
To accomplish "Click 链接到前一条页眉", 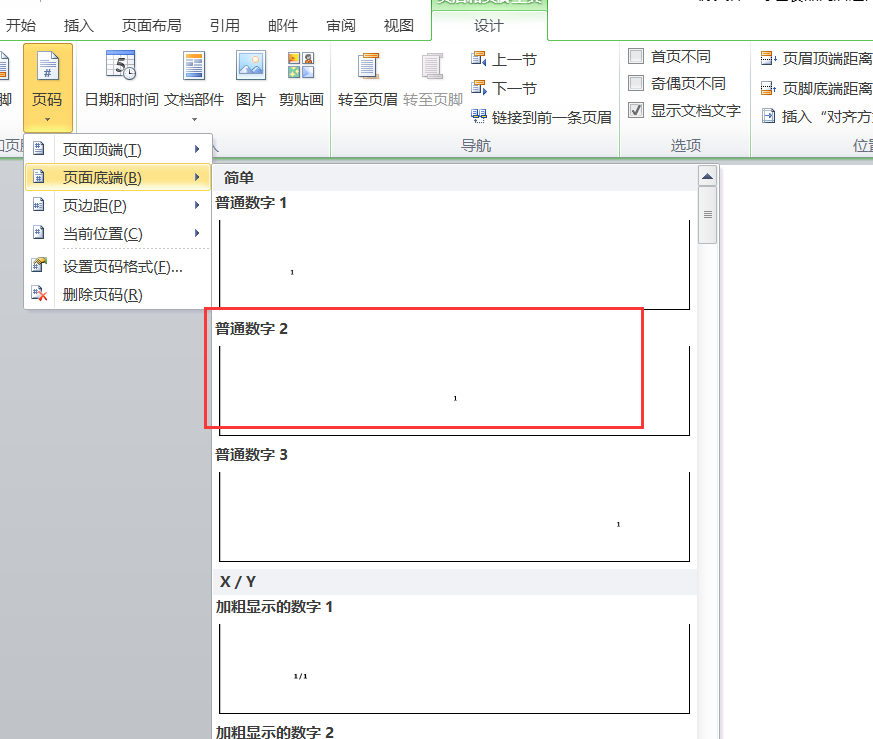I will 541,117.
